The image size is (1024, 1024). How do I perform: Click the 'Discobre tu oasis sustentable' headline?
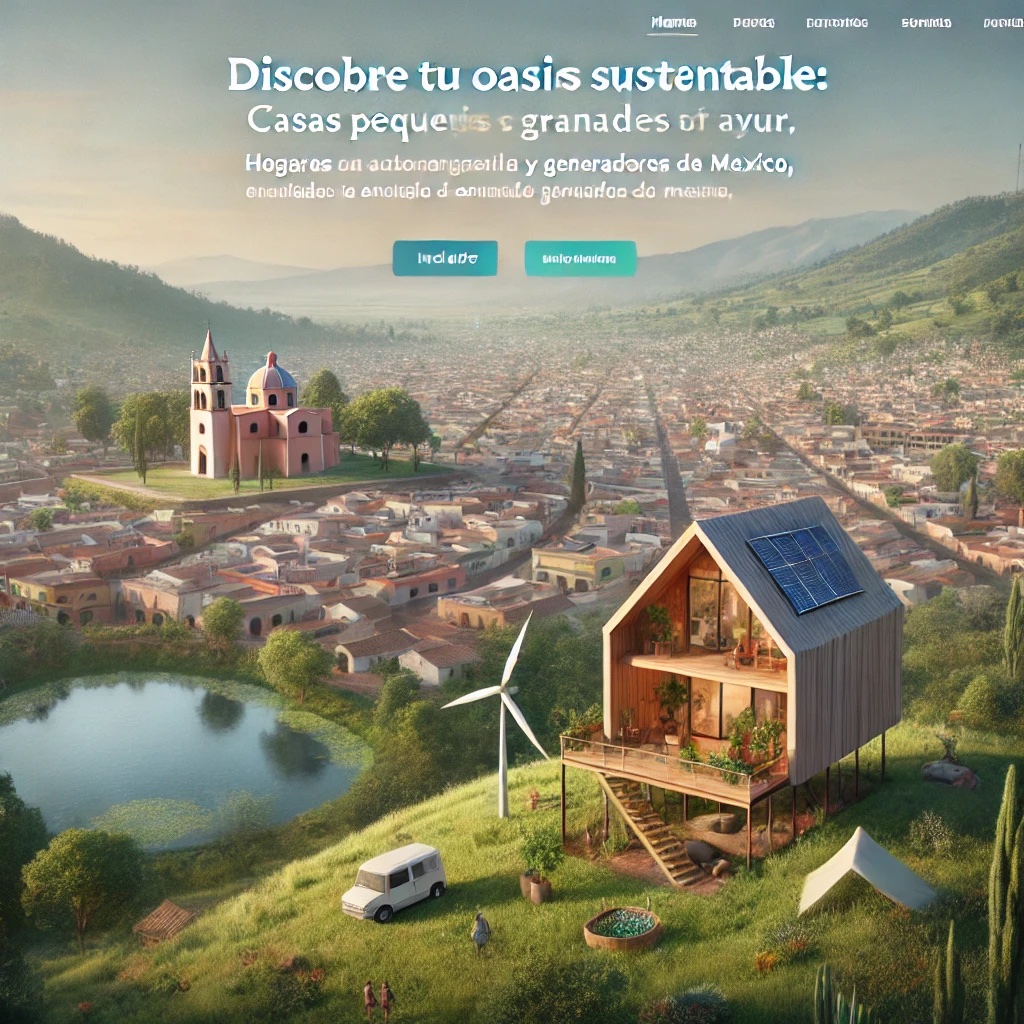(x=526, y=74)
